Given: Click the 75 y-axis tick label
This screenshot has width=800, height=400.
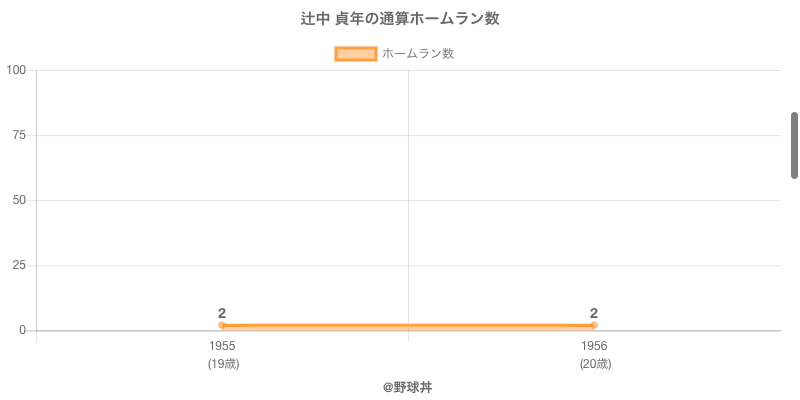Looking at the screenshot, I should [19, 135].
